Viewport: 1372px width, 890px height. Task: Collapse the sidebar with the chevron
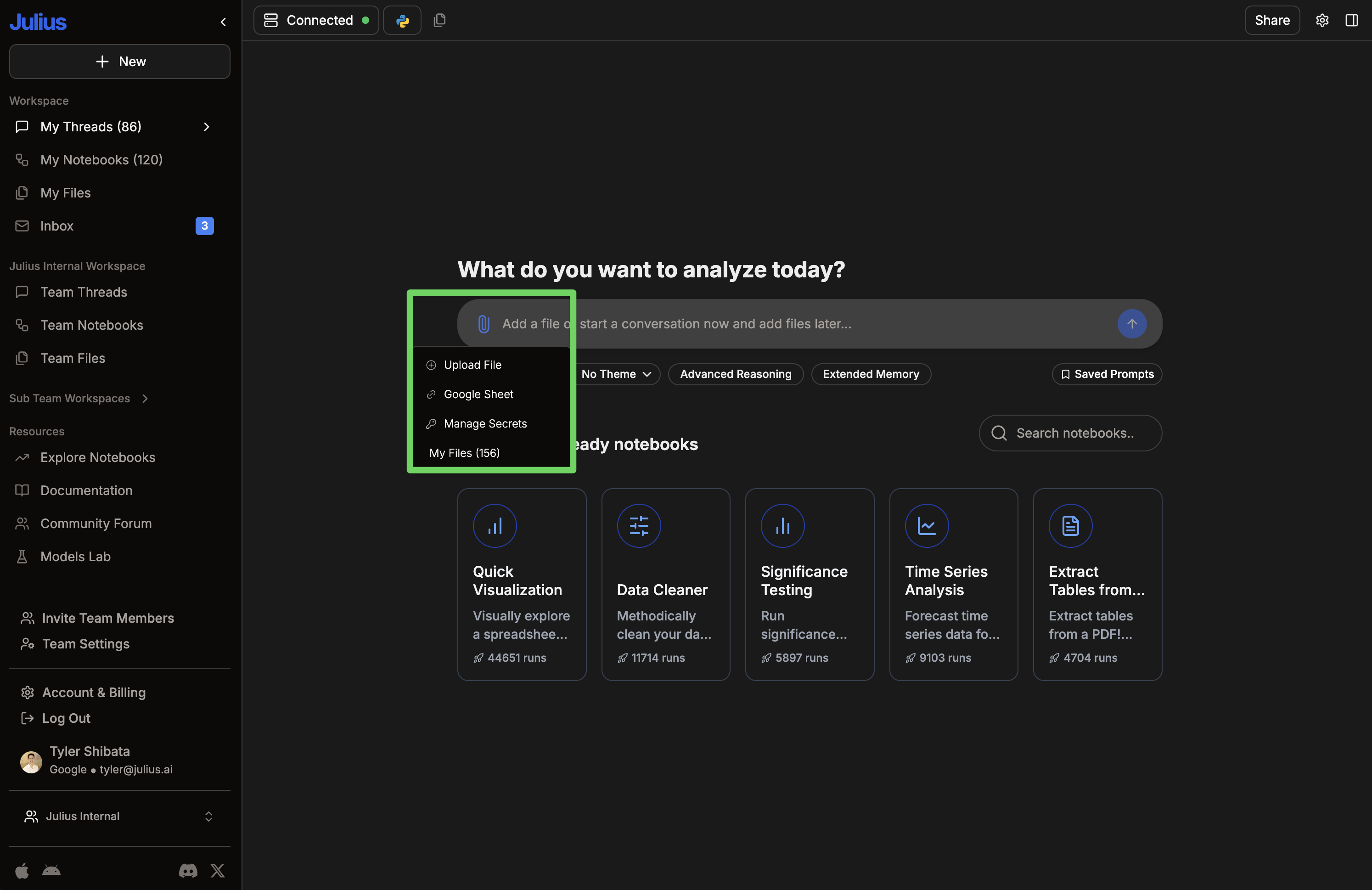coord(223,22)
